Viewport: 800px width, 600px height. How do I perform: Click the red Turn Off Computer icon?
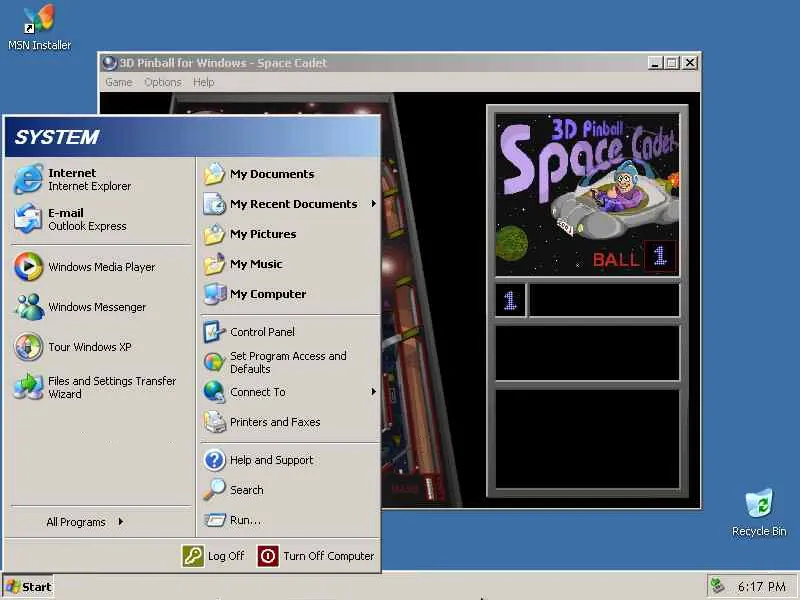point(268,556)
